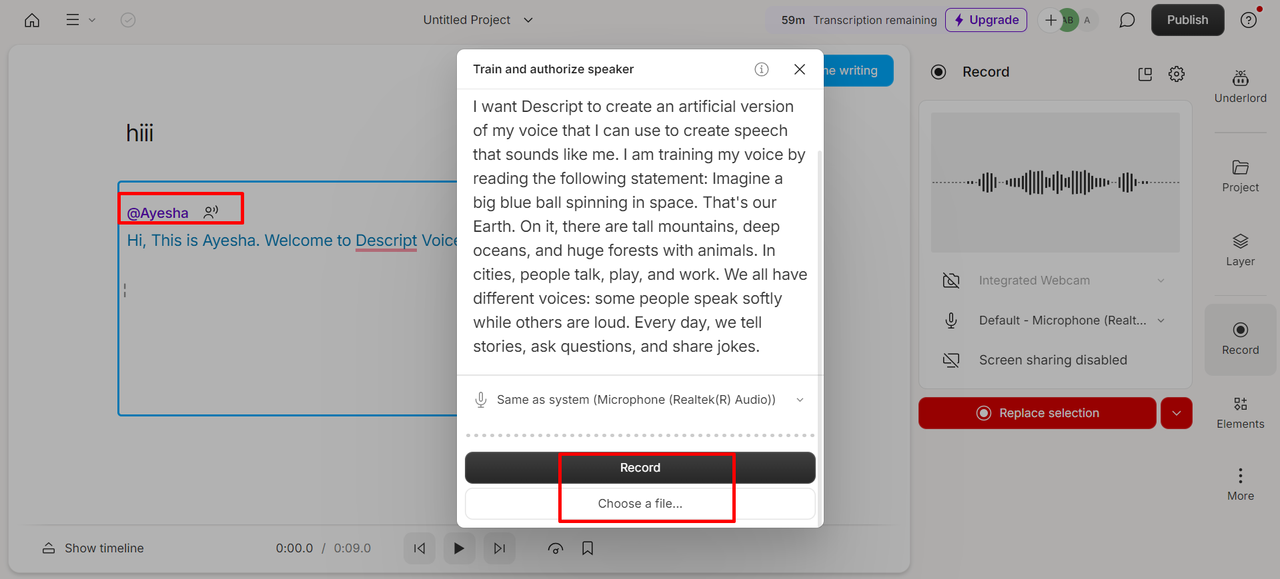Open the Layer sidebar panel
Viewport: 1280px width, 579px height.
tap(1240, 250)
